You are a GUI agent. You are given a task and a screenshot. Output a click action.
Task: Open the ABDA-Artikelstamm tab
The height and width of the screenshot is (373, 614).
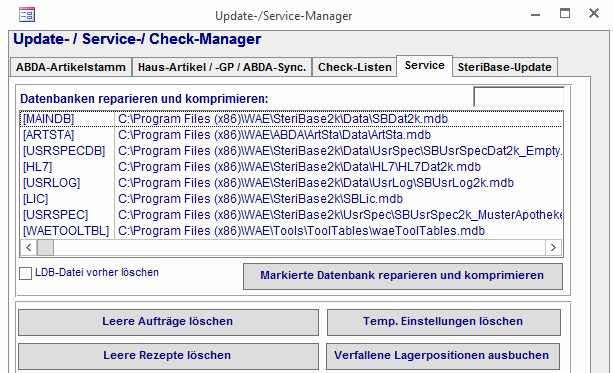71,67
